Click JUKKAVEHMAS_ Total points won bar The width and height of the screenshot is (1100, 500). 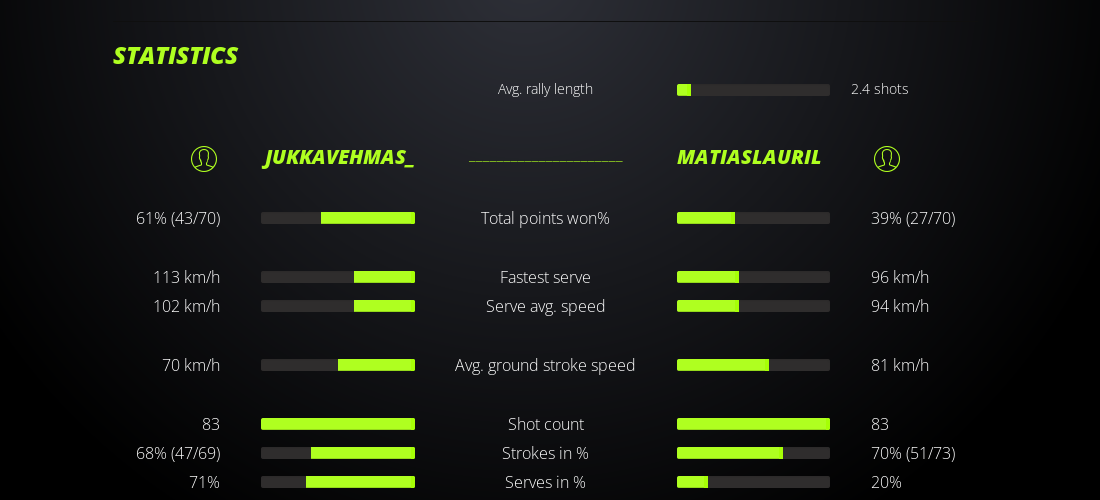tap(338, 218)
